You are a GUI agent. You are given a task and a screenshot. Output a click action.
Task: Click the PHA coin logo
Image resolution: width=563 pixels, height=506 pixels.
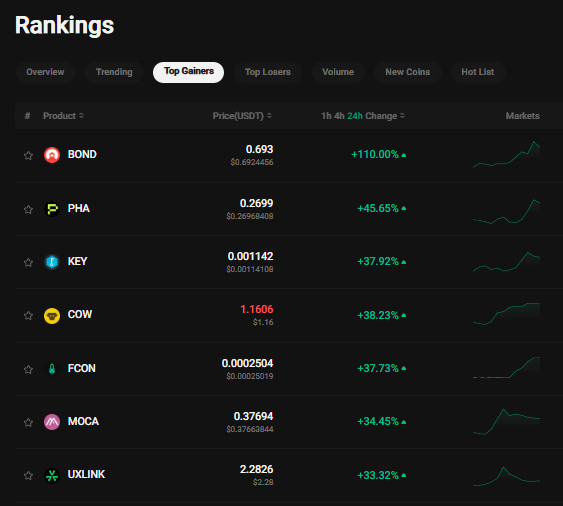52,209
